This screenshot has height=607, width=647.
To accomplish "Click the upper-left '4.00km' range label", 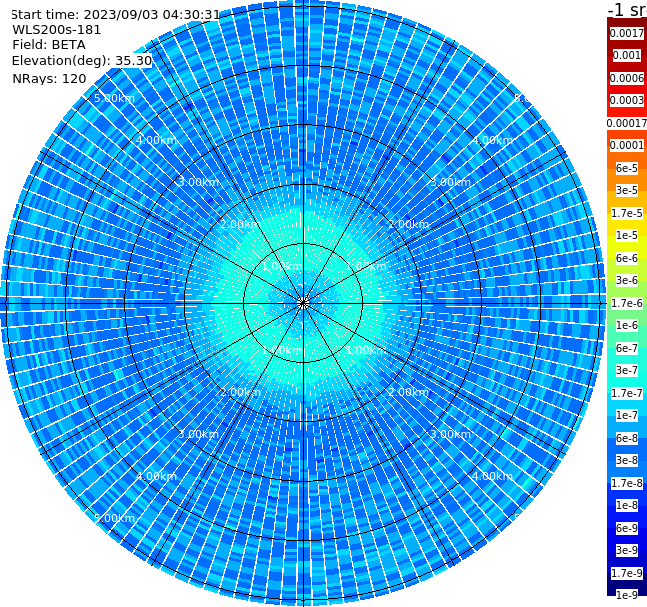I will (x=156, y=140).
